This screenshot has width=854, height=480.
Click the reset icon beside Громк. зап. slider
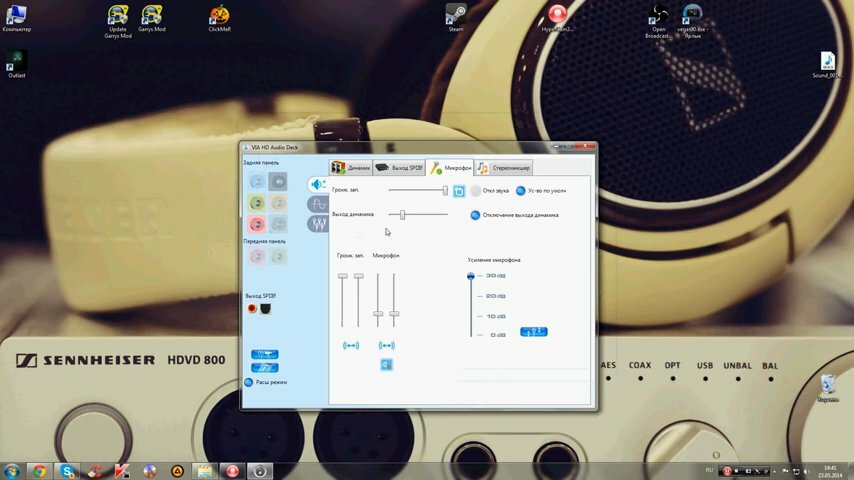coord(459,191)
